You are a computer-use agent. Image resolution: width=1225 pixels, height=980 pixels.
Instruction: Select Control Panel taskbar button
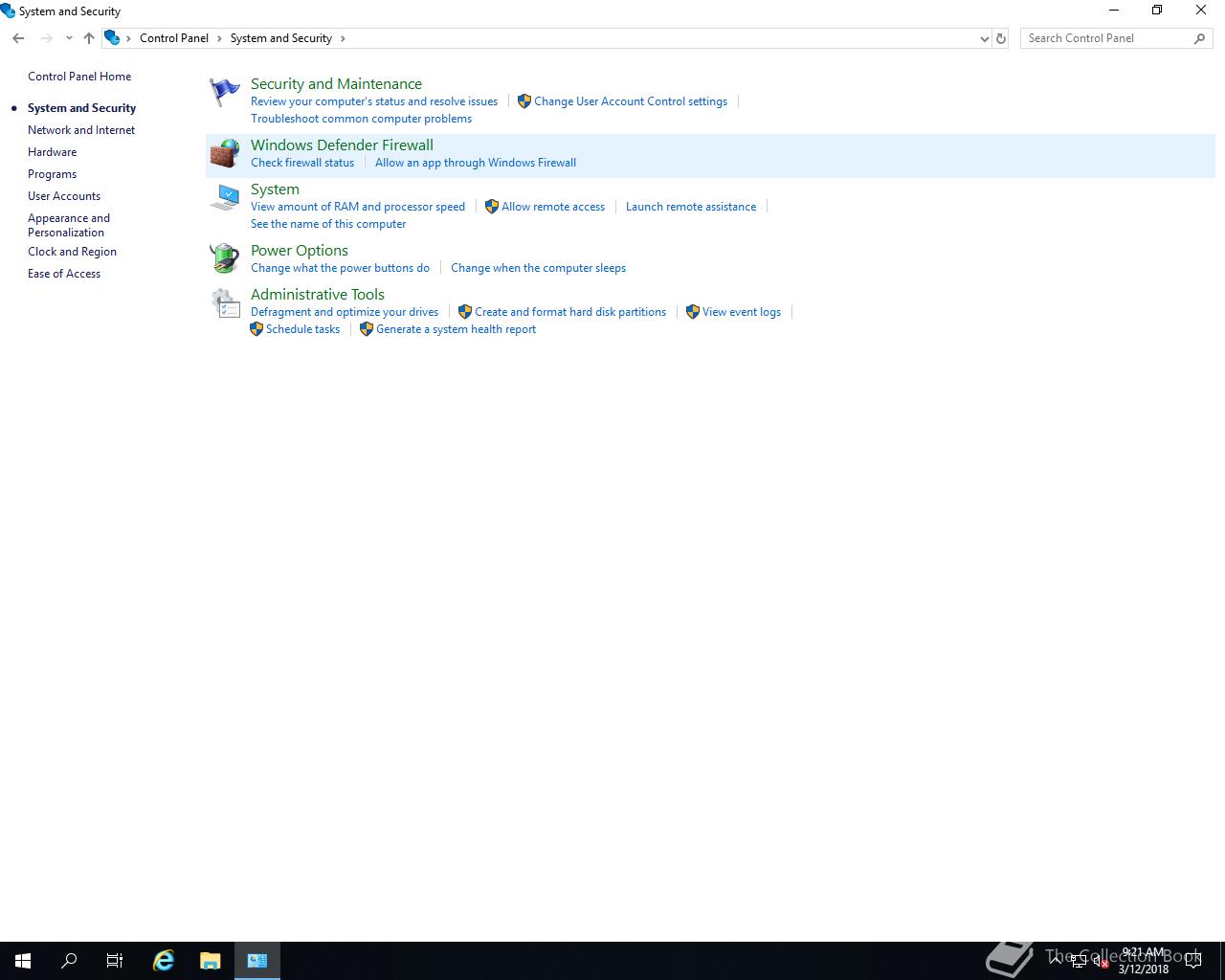[x=257, y=961]
